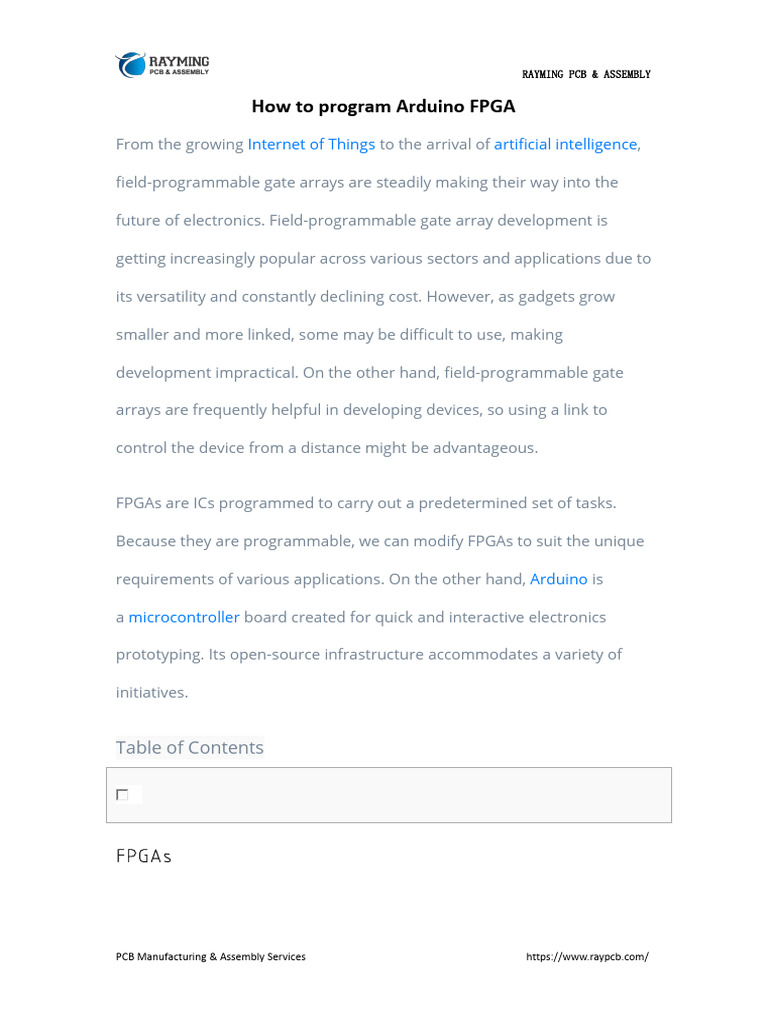Click the word 'initiatives.' in the second paragraph
The image size is (768, 1024).
point(152,692)
